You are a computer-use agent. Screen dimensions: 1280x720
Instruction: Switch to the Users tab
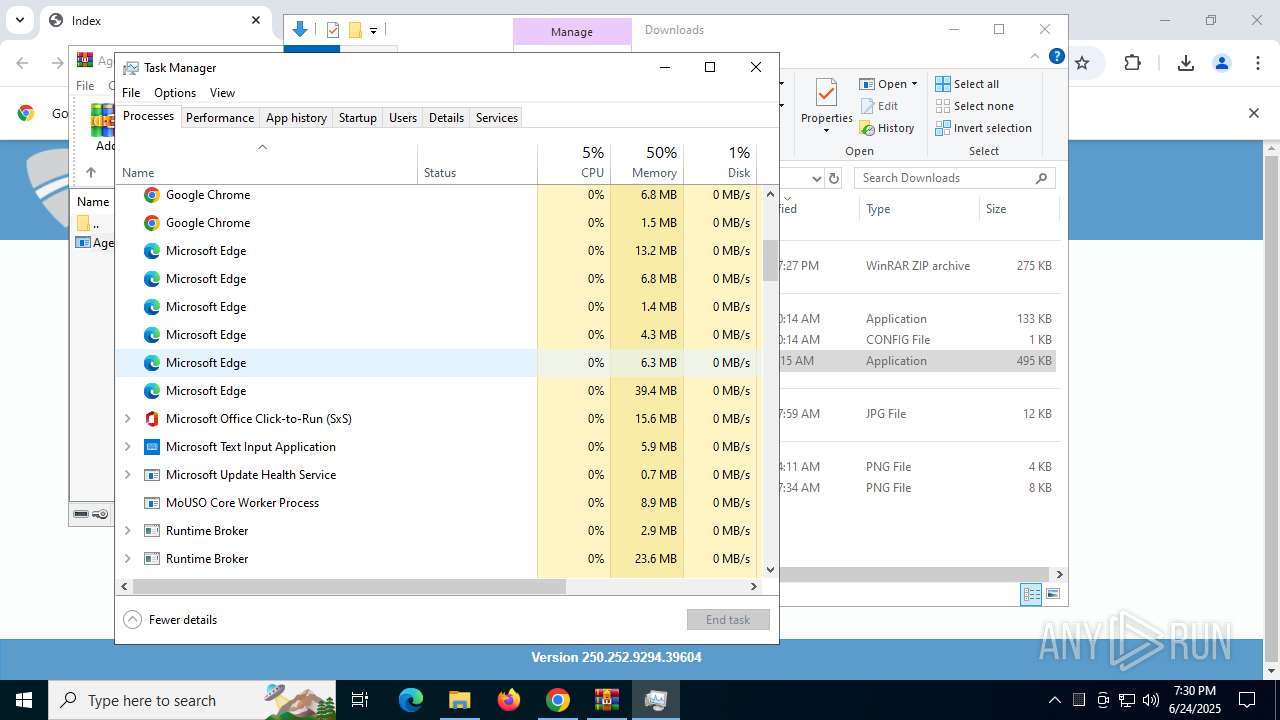[403, 117]
